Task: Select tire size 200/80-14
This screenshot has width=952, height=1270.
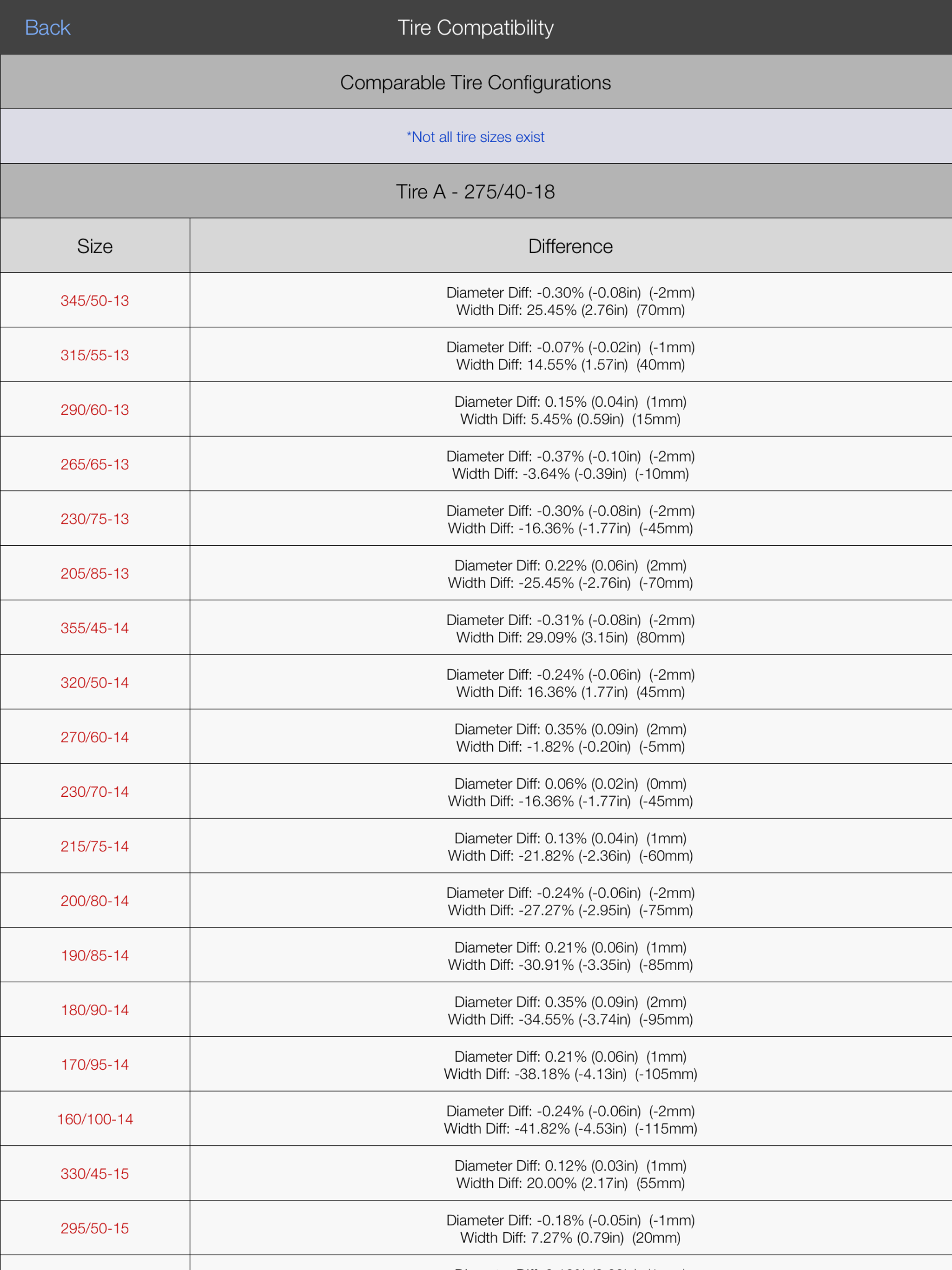Action: (95, 900)
